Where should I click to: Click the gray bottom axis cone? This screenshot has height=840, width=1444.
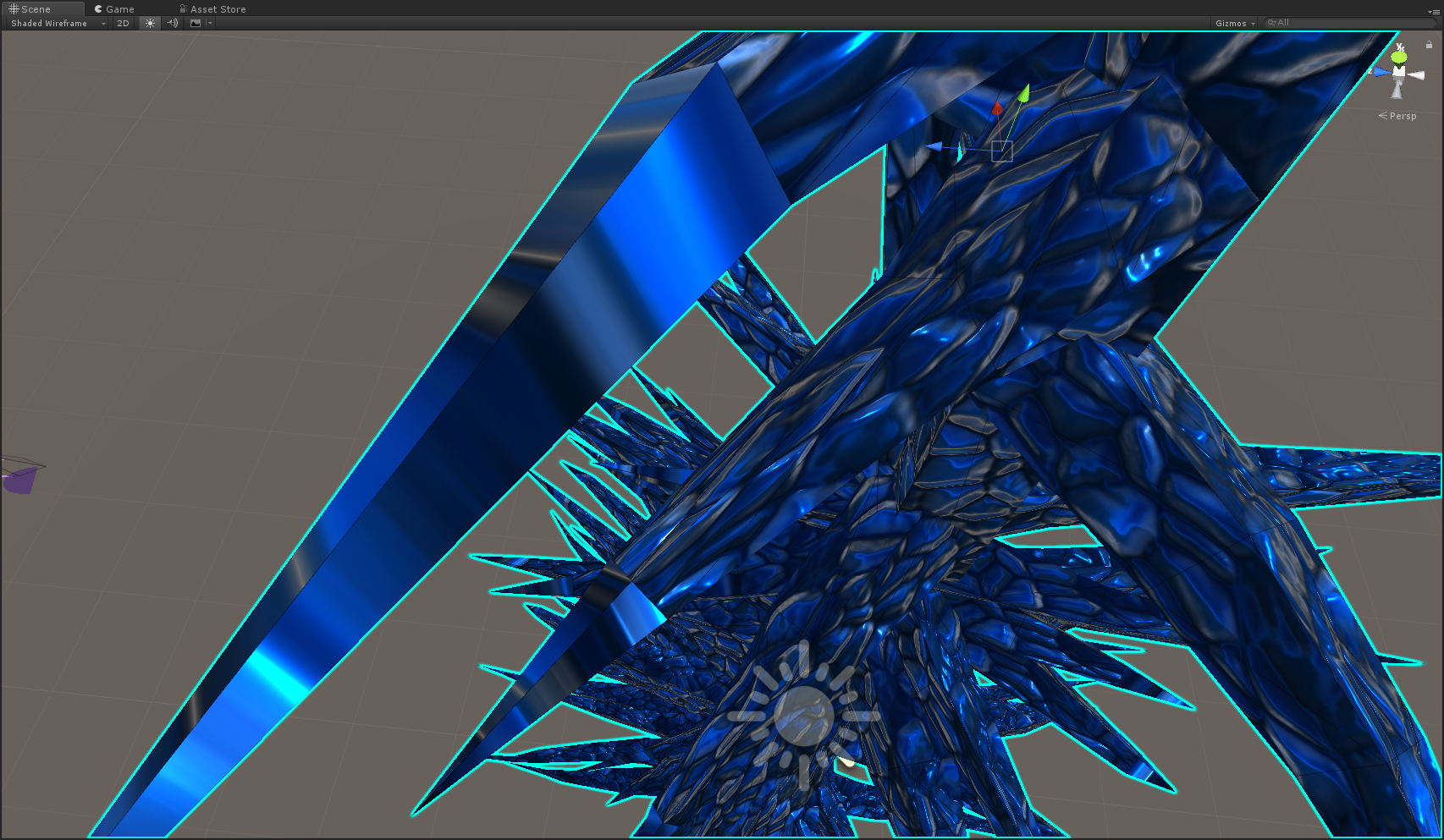[1397, 91]
